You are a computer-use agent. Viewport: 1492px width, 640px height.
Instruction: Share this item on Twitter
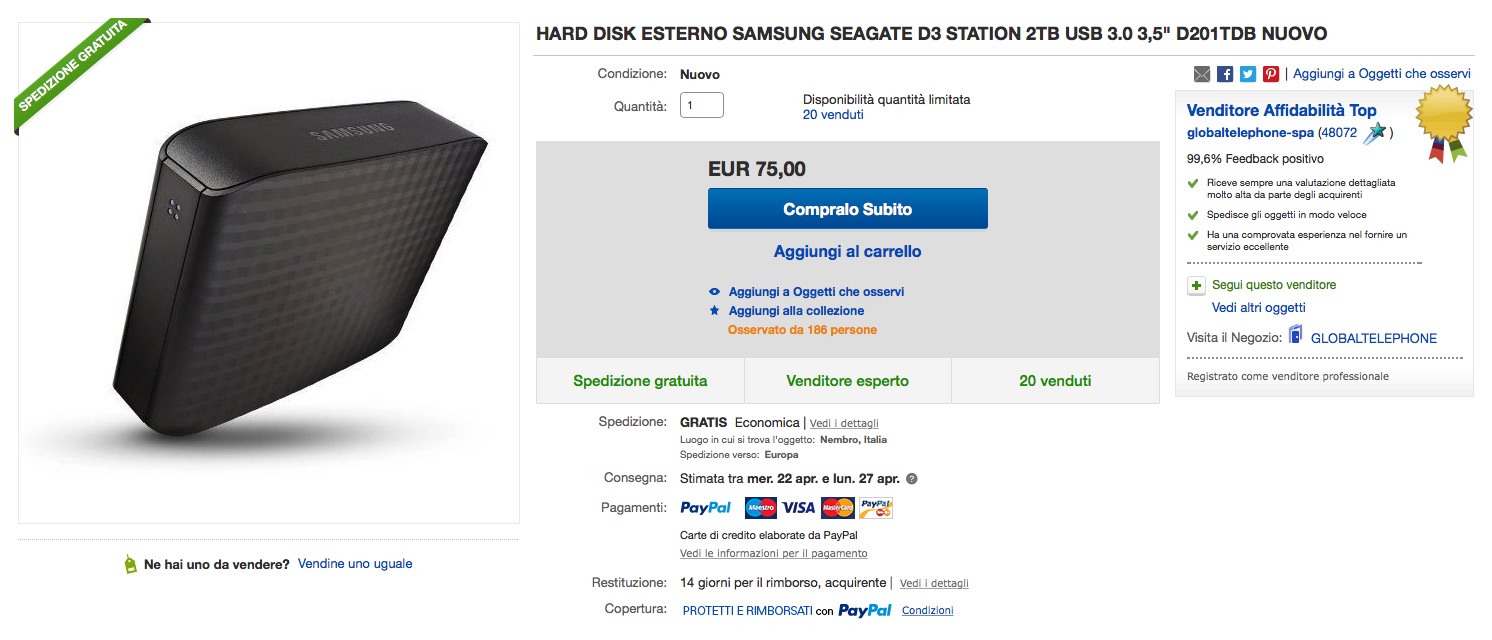coord(1248,74)
